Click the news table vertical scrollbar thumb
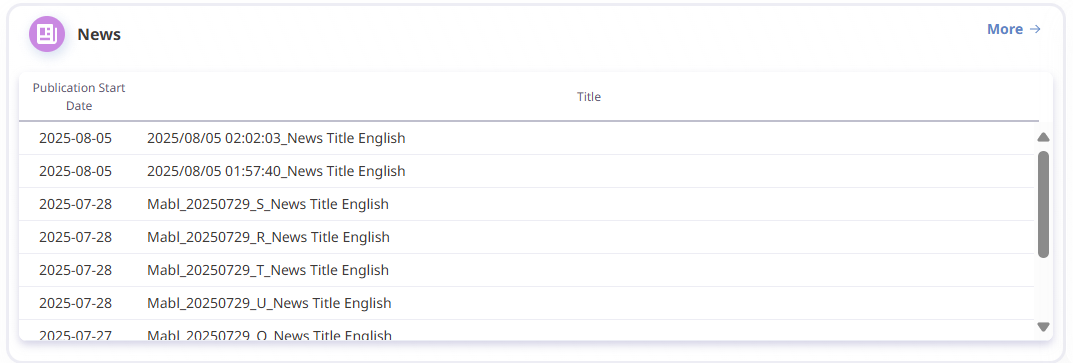 click(1043, 205)
